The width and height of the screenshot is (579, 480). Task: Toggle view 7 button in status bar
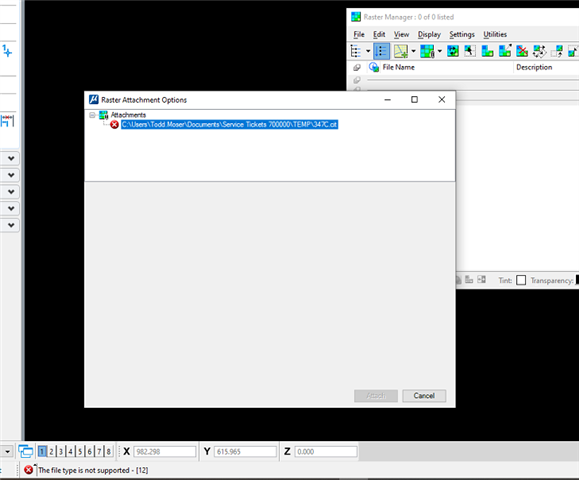click(99, 451)
